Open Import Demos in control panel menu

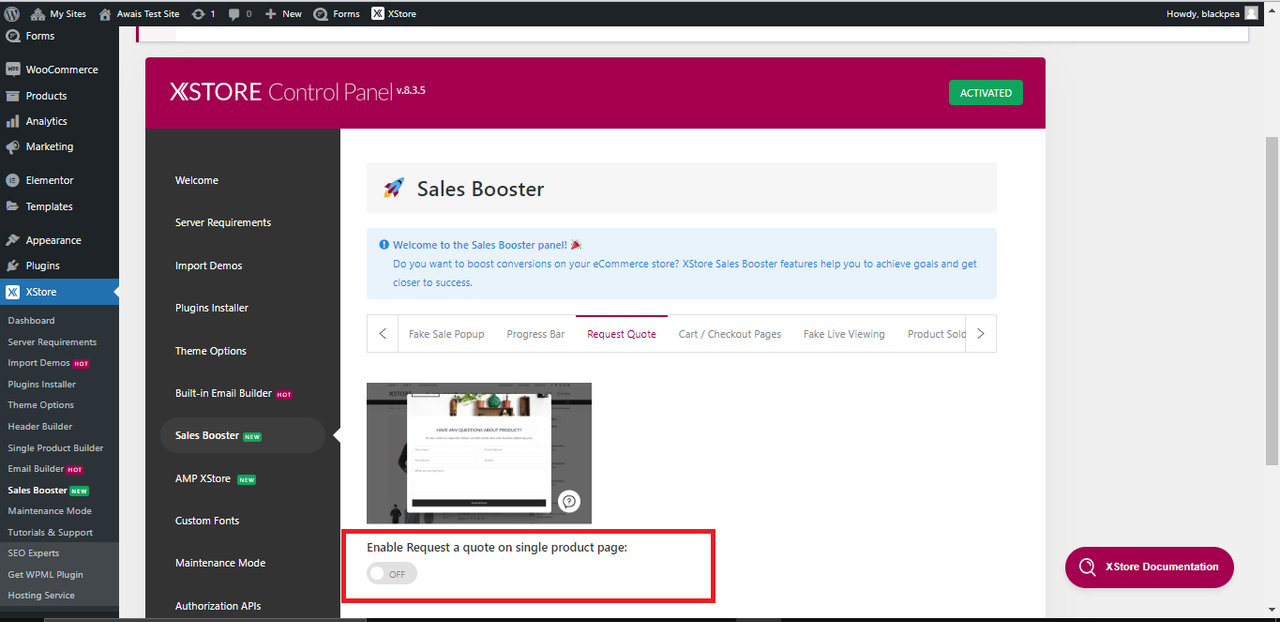click(x=209, y=266)
